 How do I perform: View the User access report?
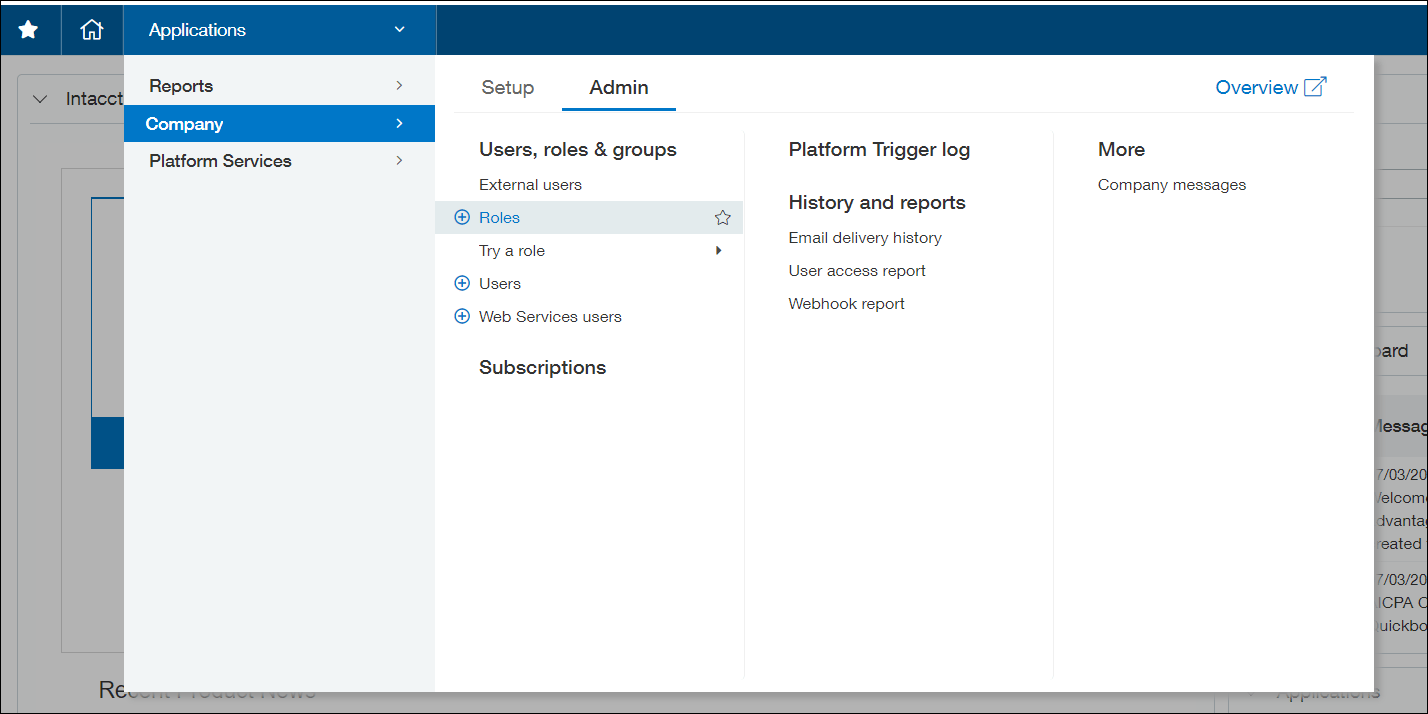pyautogui.click(x=857, y=270)
